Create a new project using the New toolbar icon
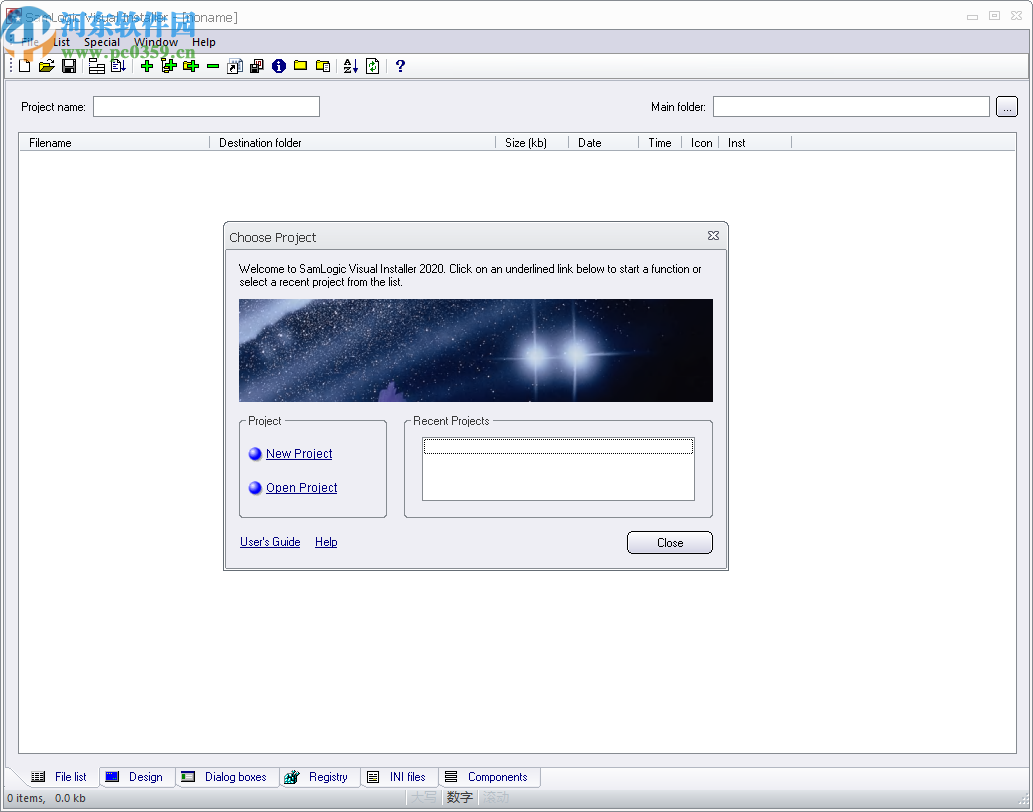 click(24, 66)
